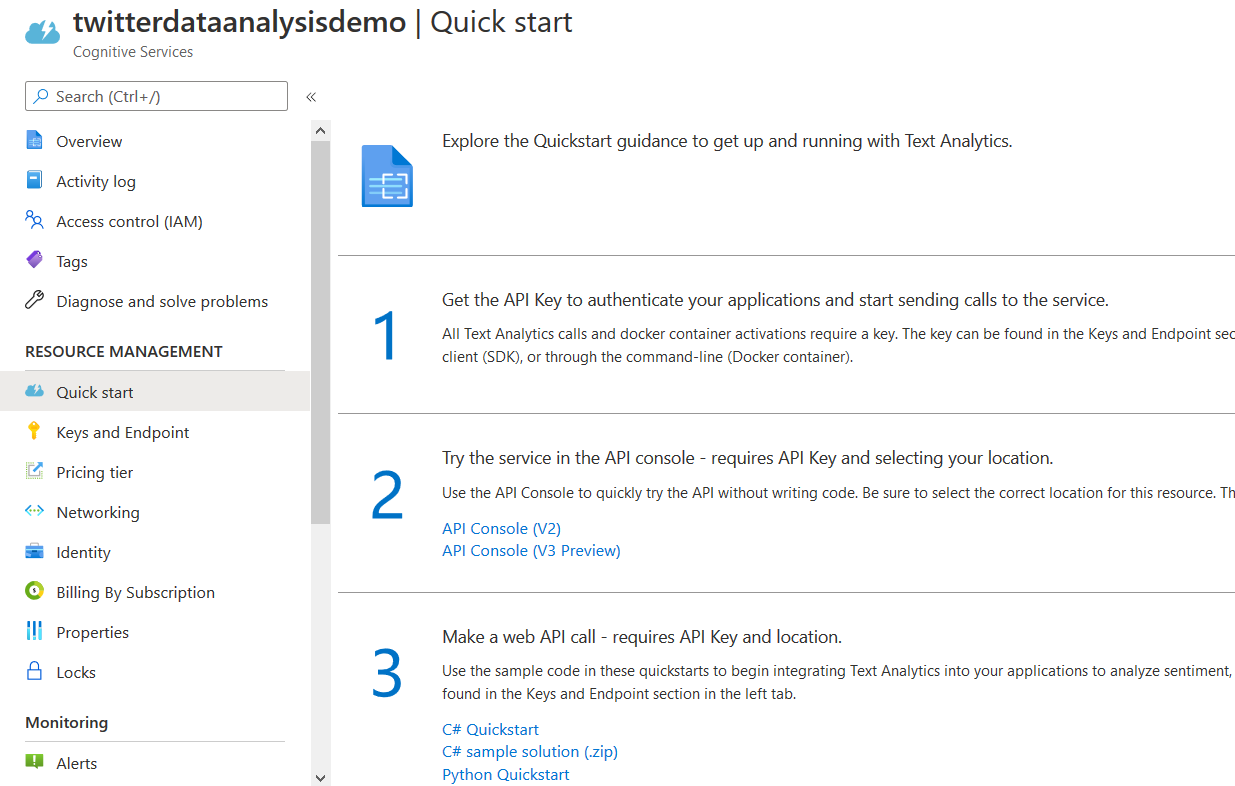This screenshot has height=786, width=1235.
Task: Click the Access control (IAM) people icon
Action: coord(35,221)
